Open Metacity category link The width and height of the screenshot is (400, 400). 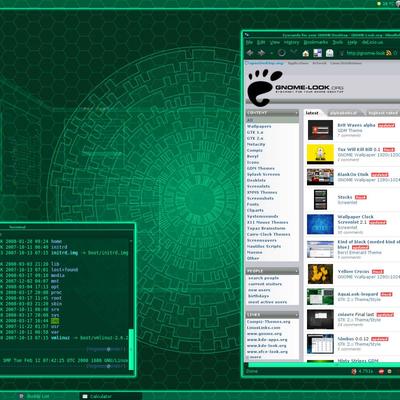click(256, 144)
